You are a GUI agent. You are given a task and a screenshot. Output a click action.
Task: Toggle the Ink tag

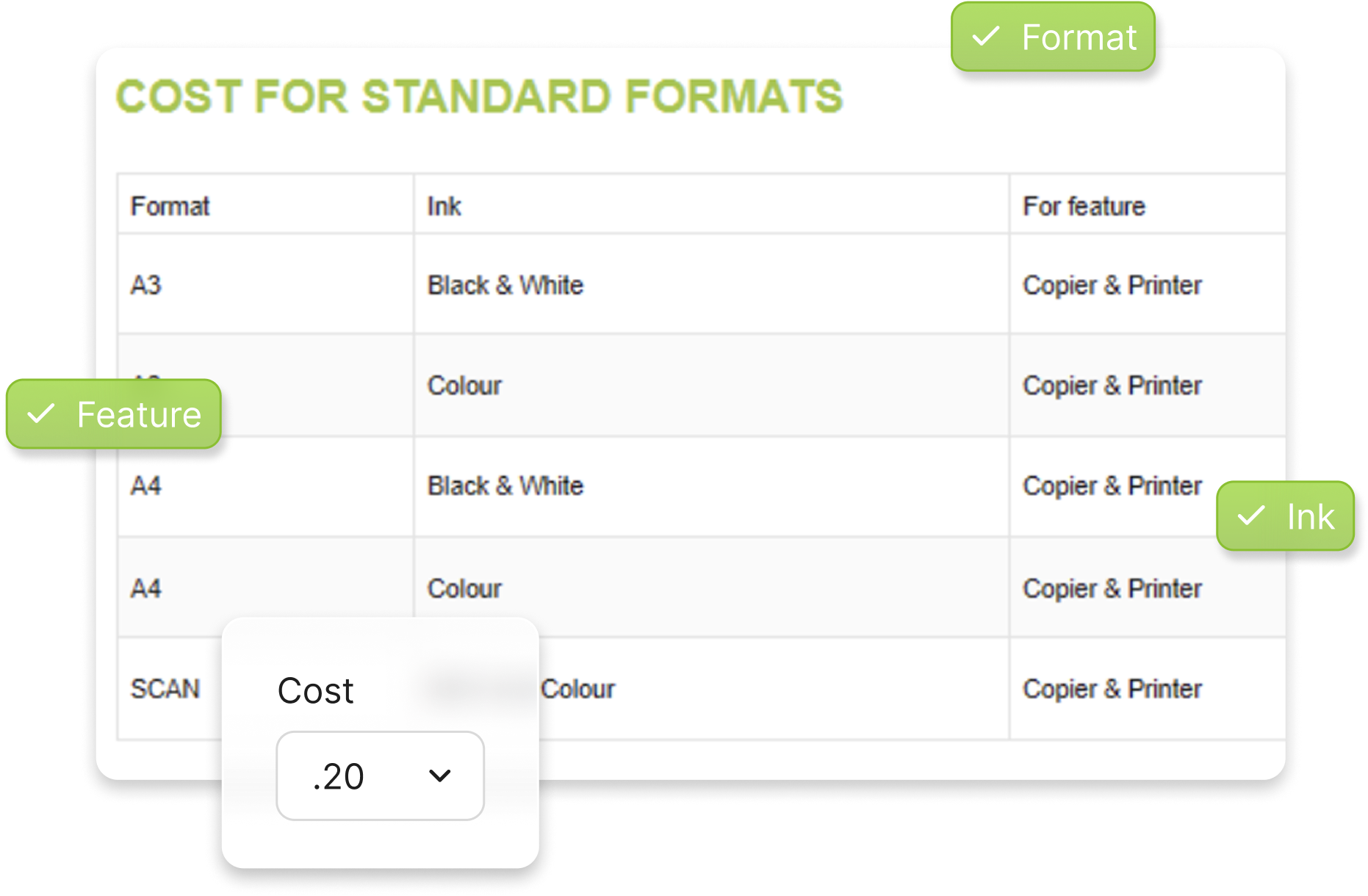(1285, 516)
